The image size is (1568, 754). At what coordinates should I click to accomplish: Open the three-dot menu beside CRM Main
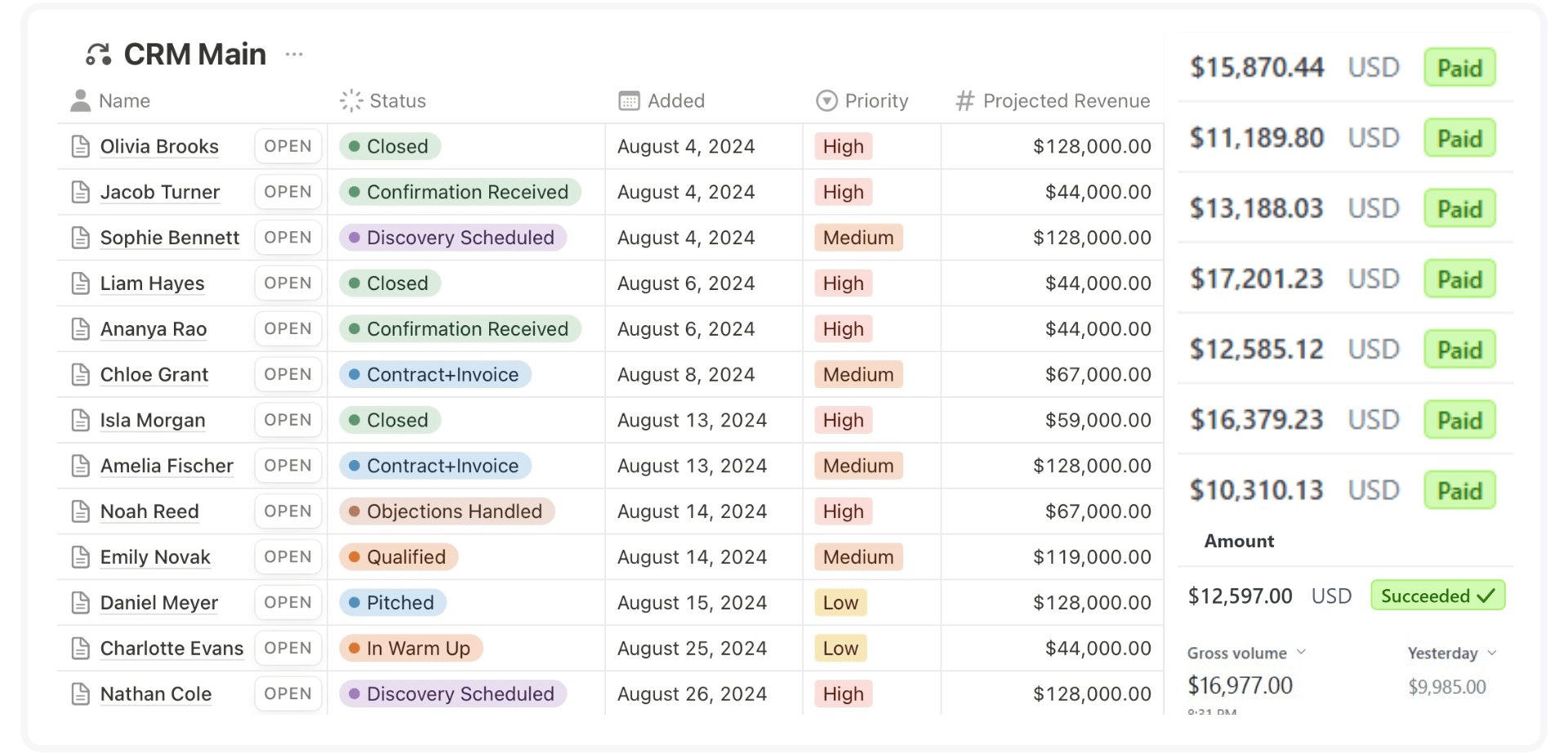pos(294,55)
